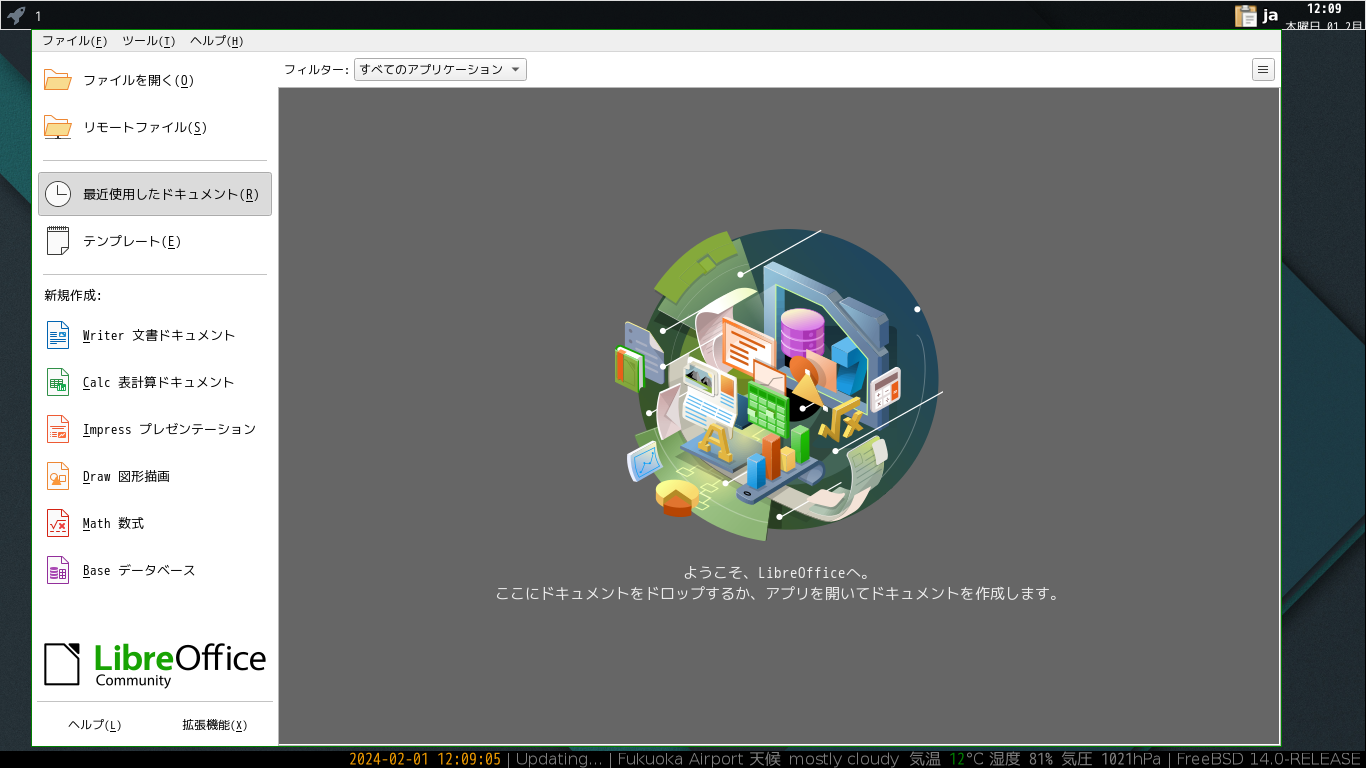Create a new Base データベース

pos(139,571)
